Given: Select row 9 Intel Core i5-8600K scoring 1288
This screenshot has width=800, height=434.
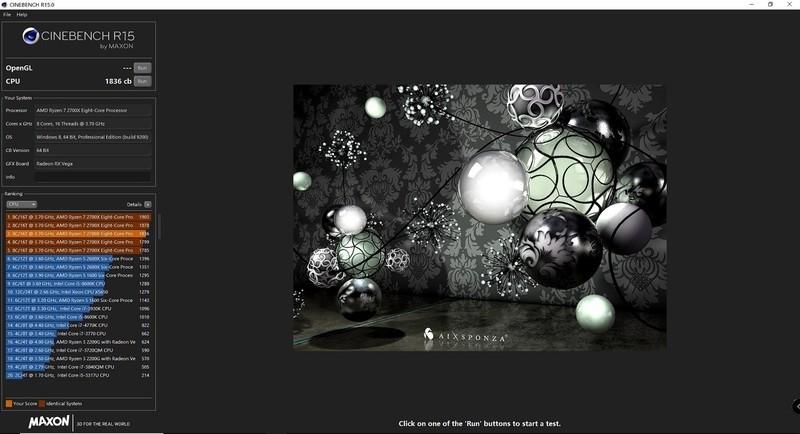Looking at the screenshot, I should (x=78, y=284).
